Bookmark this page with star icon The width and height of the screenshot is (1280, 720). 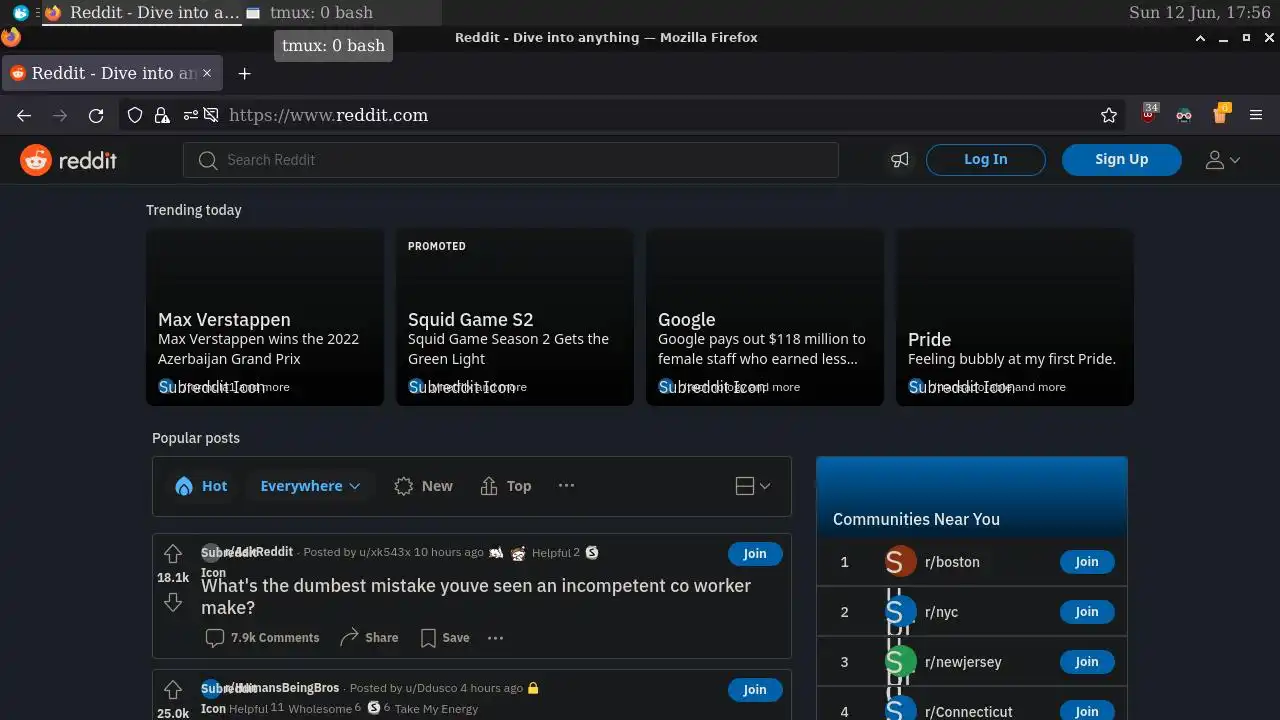[1109, 116]
